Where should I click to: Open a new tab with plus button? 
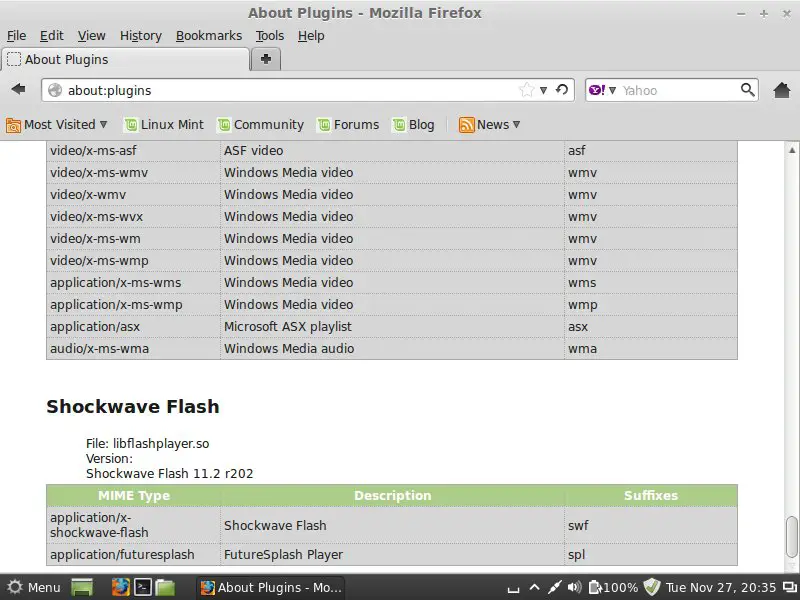(266, 59)
